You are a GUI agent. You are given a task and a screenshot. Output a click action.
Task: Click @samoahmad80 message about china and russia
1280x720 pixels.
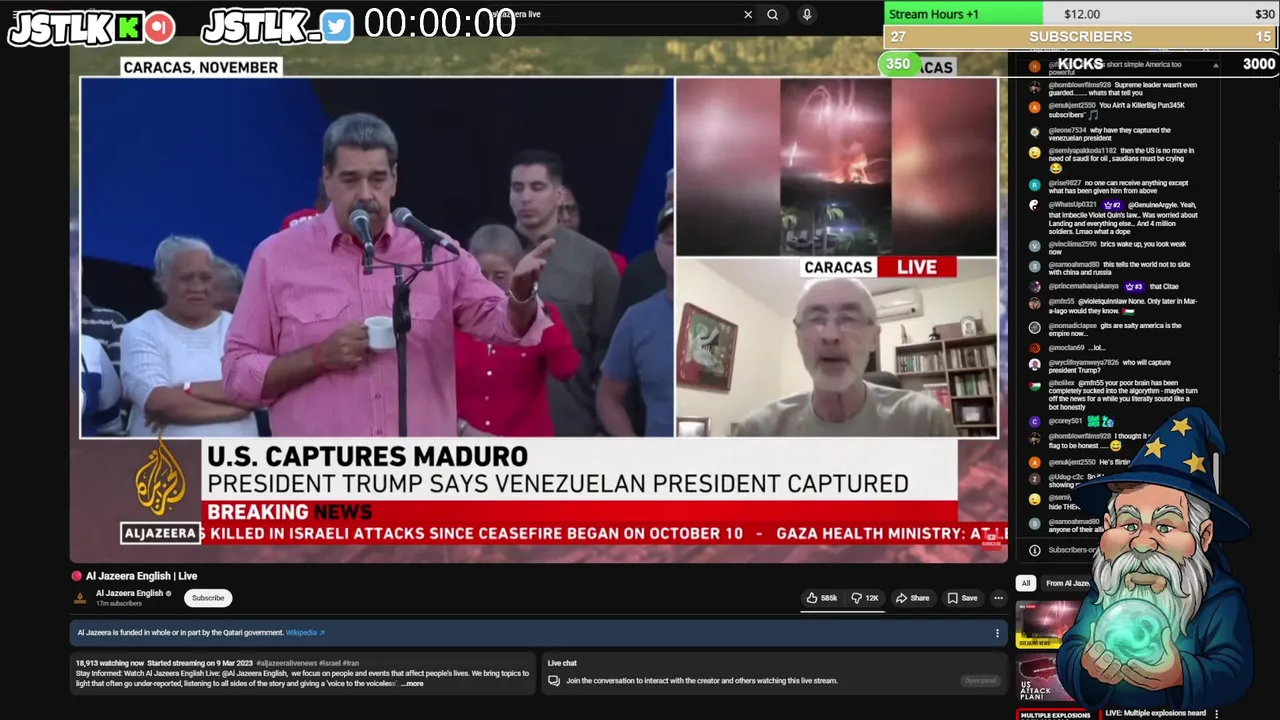[1118, 269]
